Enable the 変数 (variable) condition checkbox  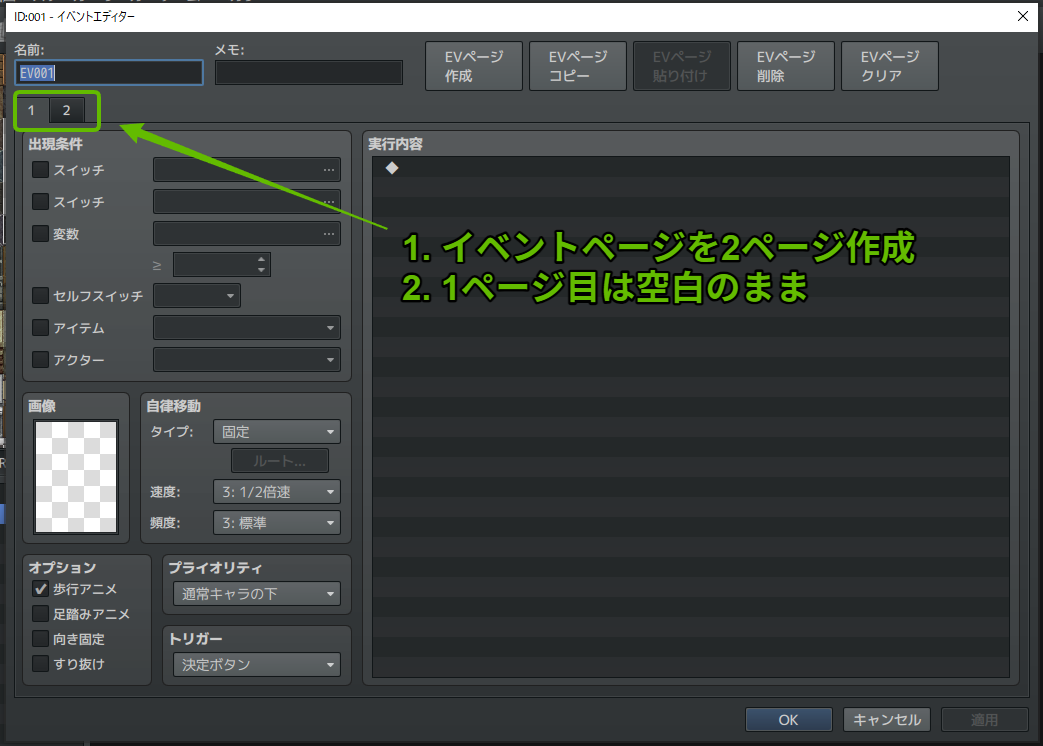39,233
